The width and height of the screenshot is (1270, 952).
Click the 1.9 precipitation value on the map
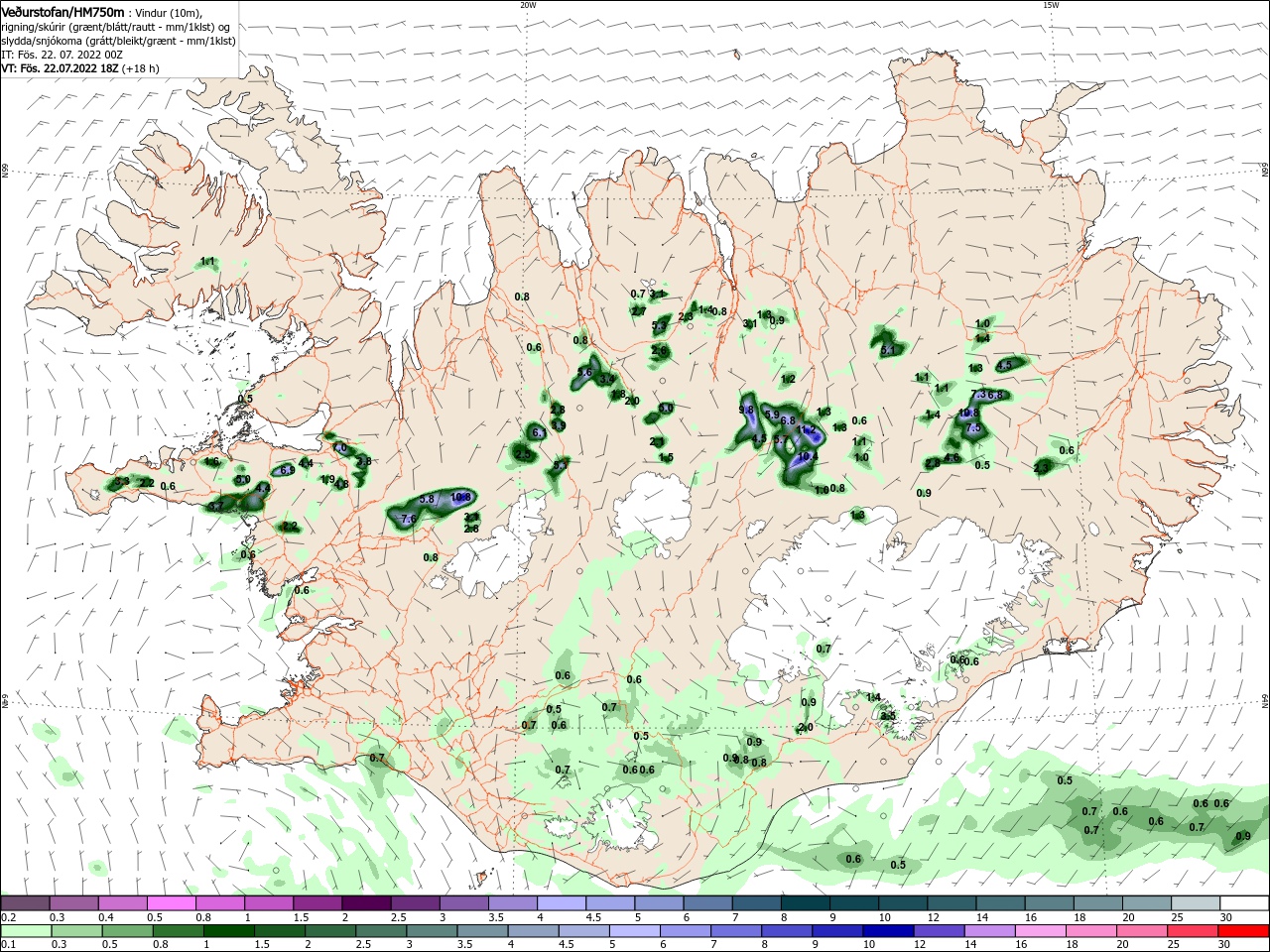[328, 479]
